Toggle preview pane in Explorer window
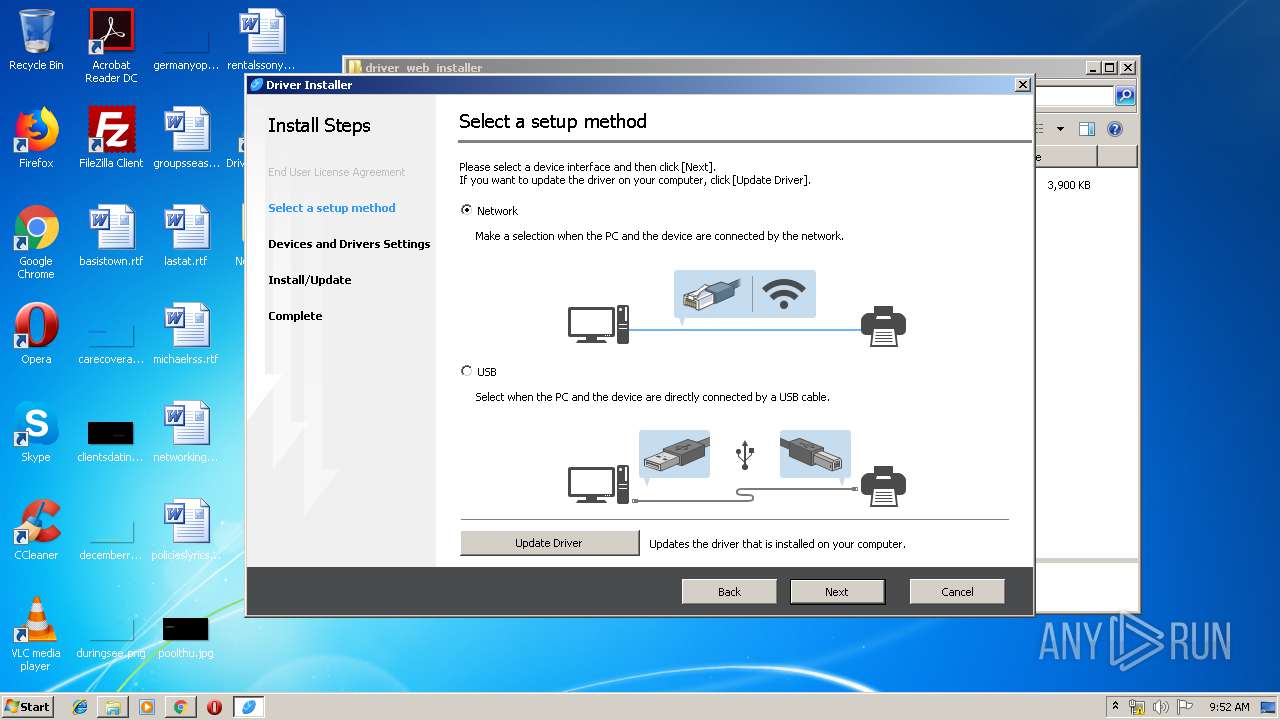Viewport: 1280px width, 720px height. click(1087, 129)
